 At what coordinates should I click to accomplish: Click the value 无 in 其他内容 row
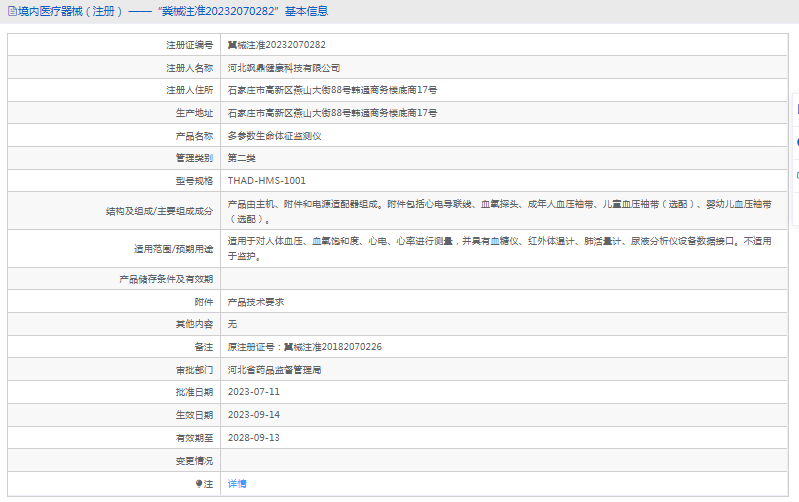tap(232, 324)
